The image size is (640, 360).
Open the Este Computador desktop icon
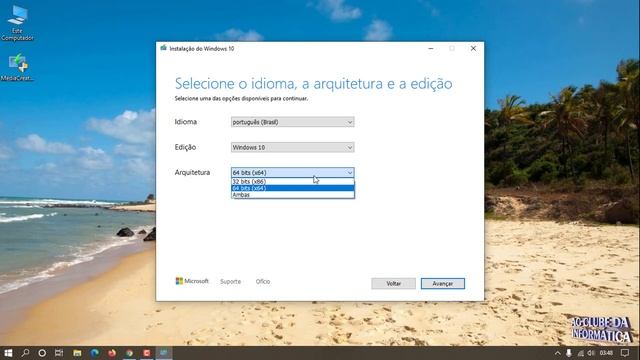click(x=17, y=23)
